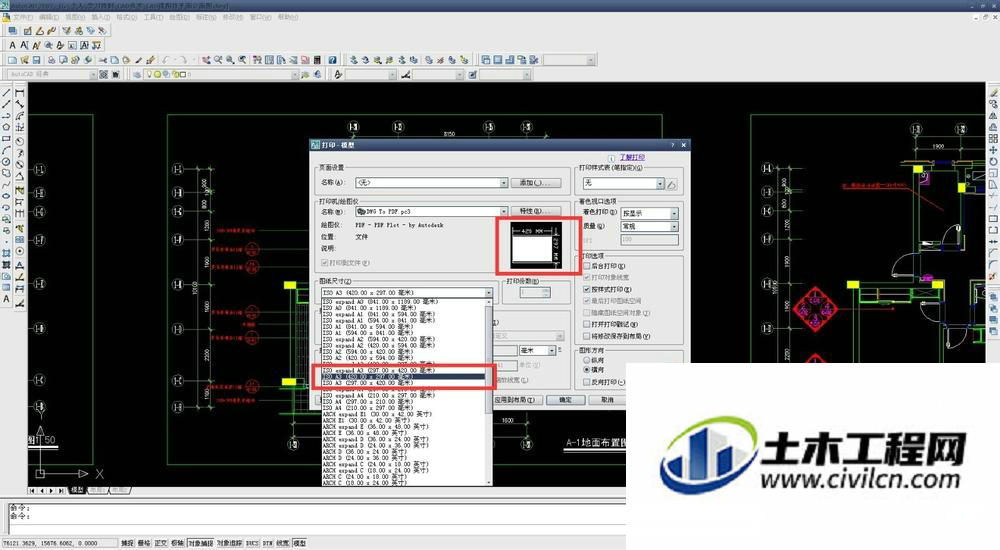Click 应用到布局 Apply to Layout button
1000x550 pixels.
517,400
